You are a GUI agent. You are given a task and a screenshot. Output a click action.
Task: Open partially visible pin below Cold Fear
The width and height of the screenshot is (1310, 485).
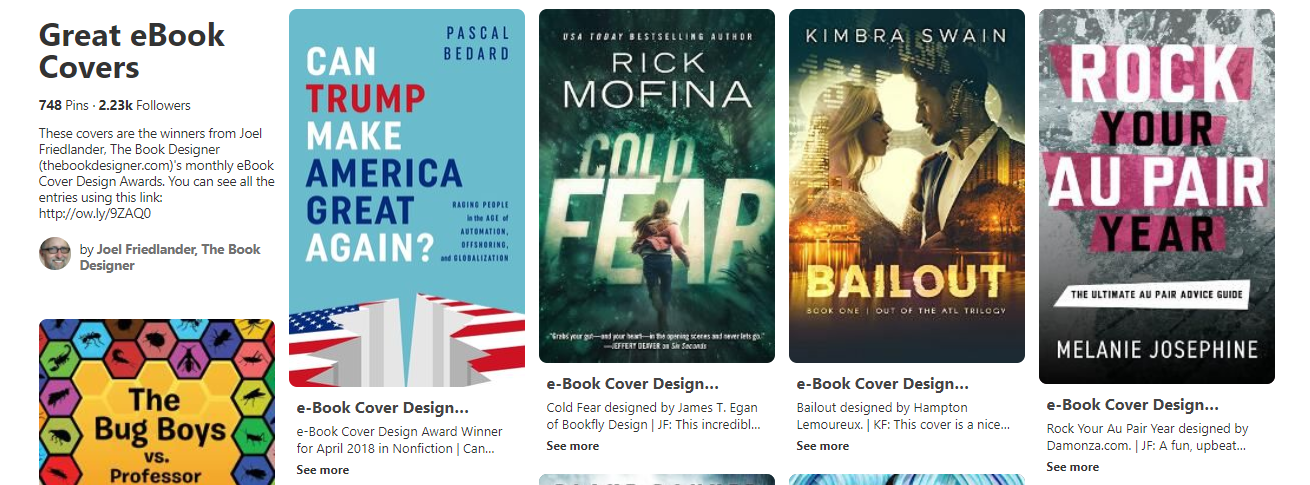(657, 479)
